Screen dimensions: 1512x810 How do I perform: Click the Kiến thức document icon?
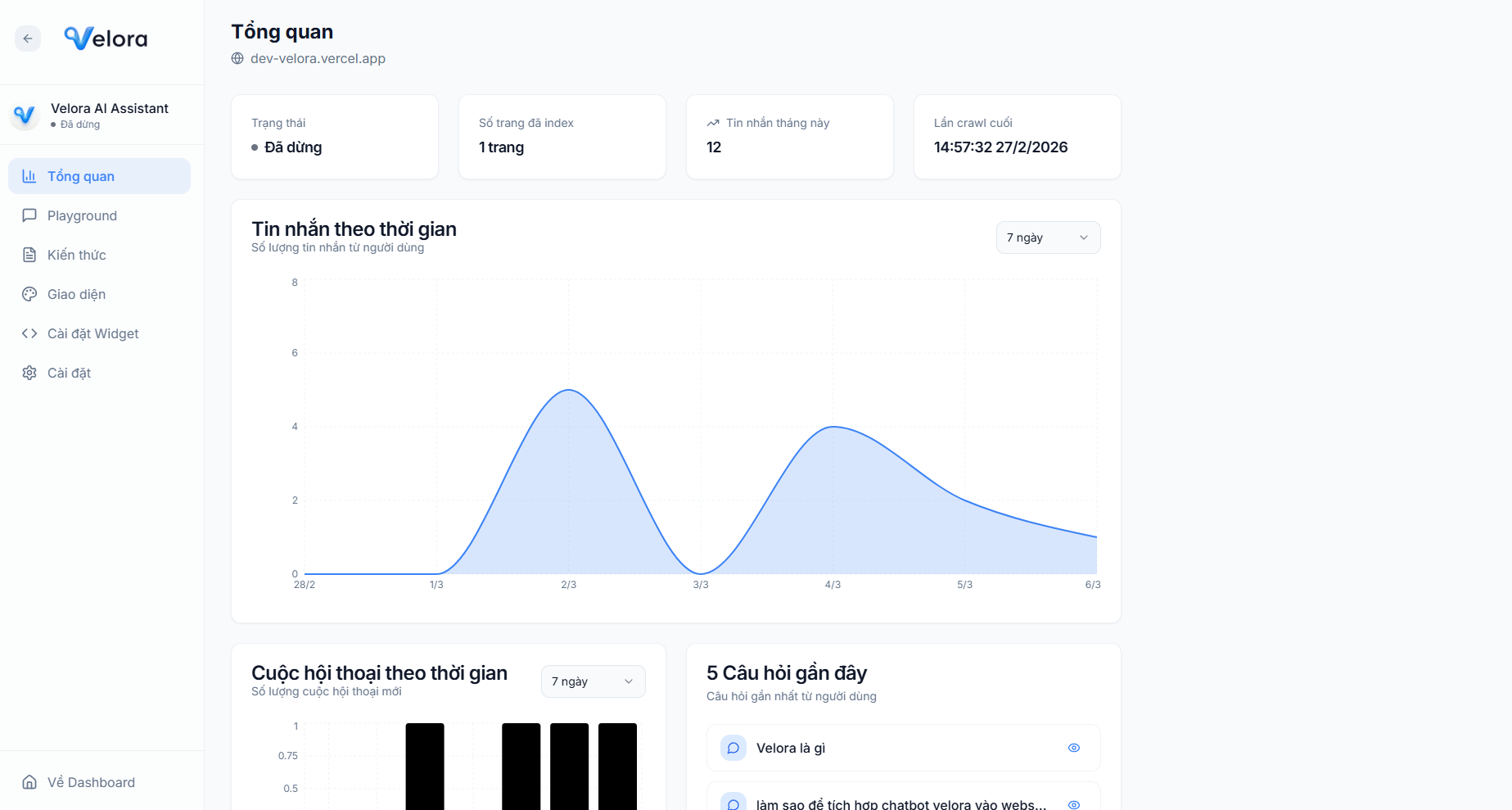tap(29, 255)
